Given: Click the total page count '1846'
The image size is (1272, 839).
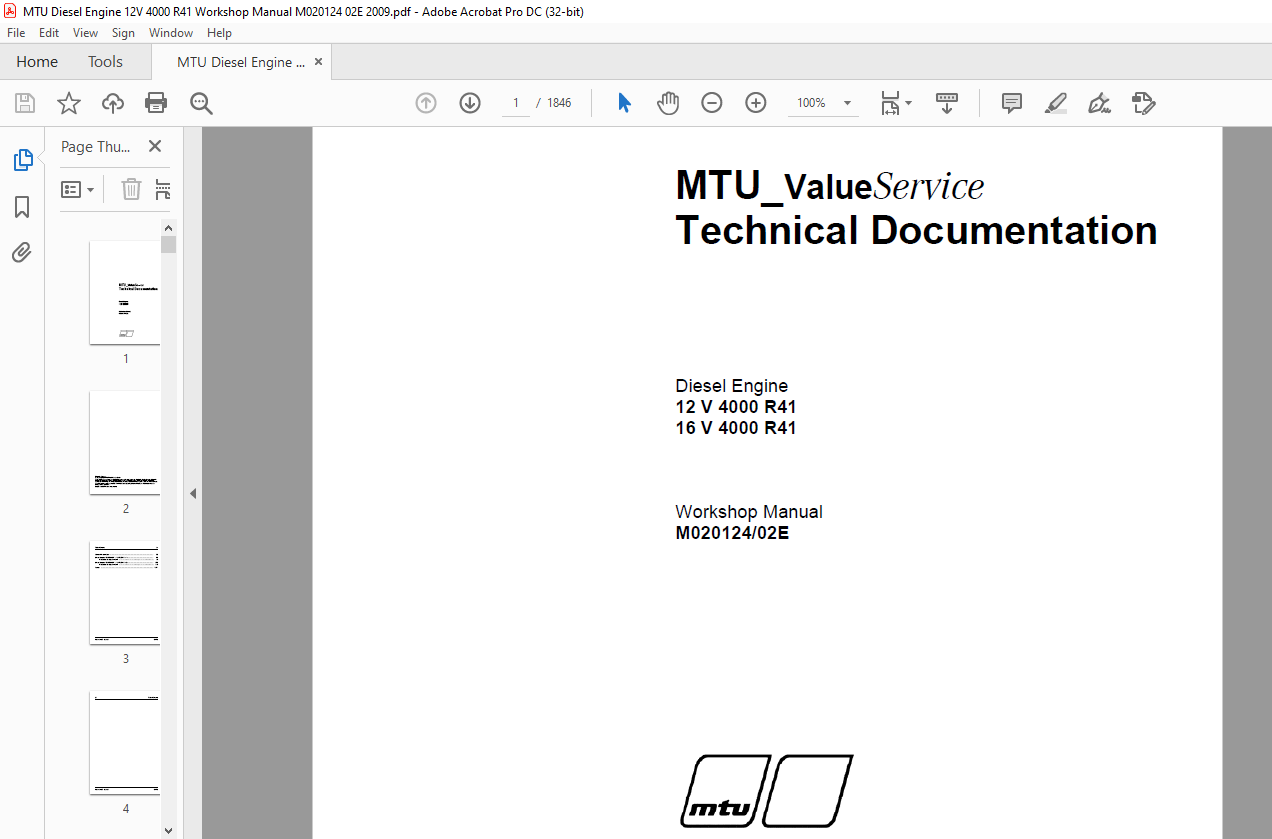Looking at the screenshot, I should point(559,103).
